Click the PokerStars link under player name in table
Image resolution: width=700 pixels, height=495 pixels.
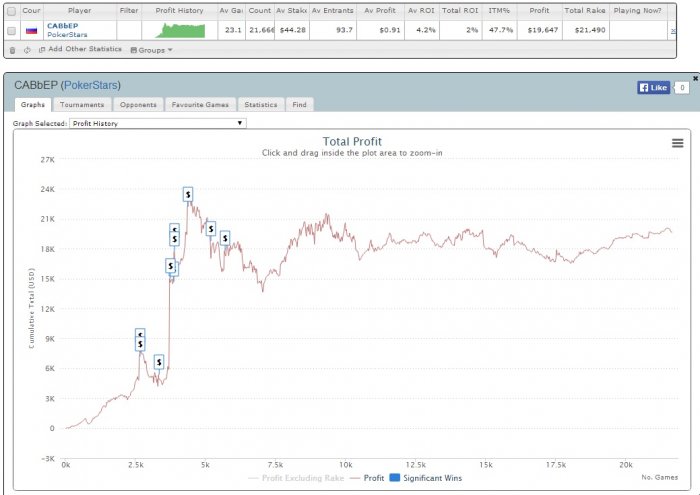click(67, 34)
